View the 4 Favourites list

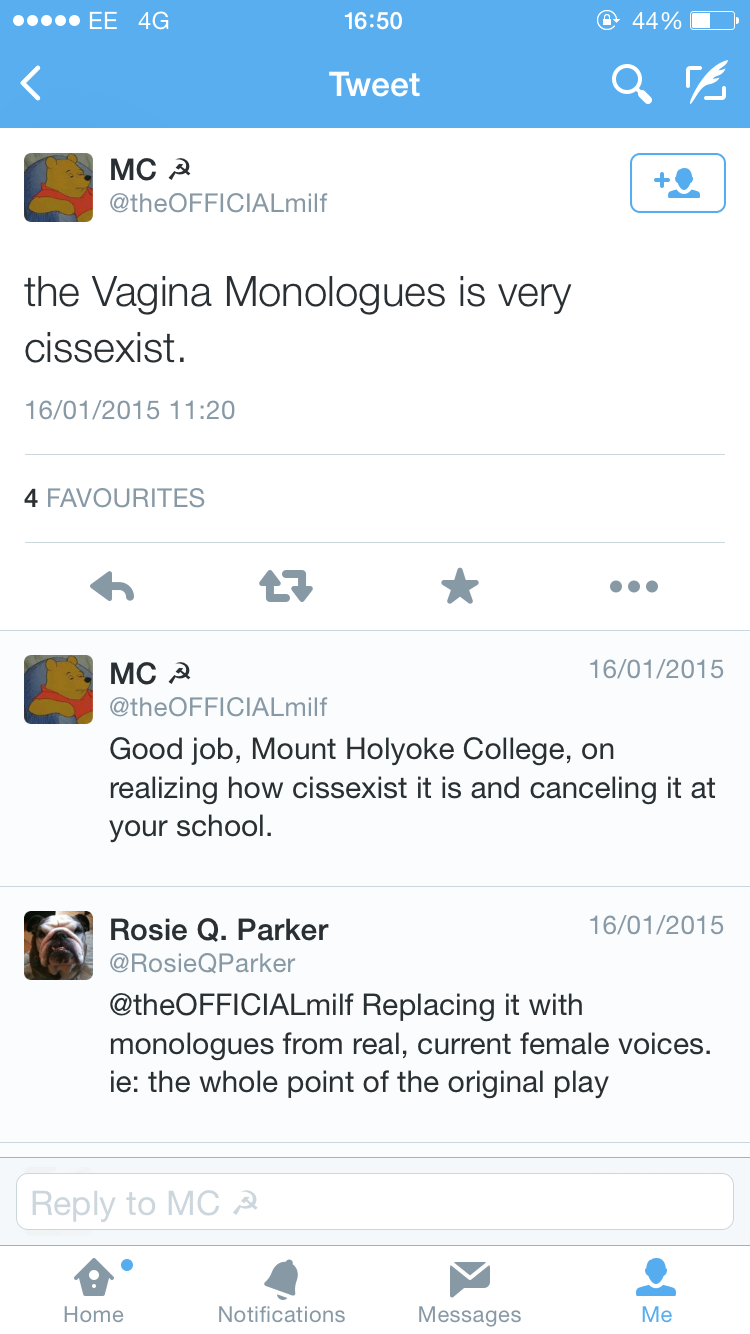(114, 498)
